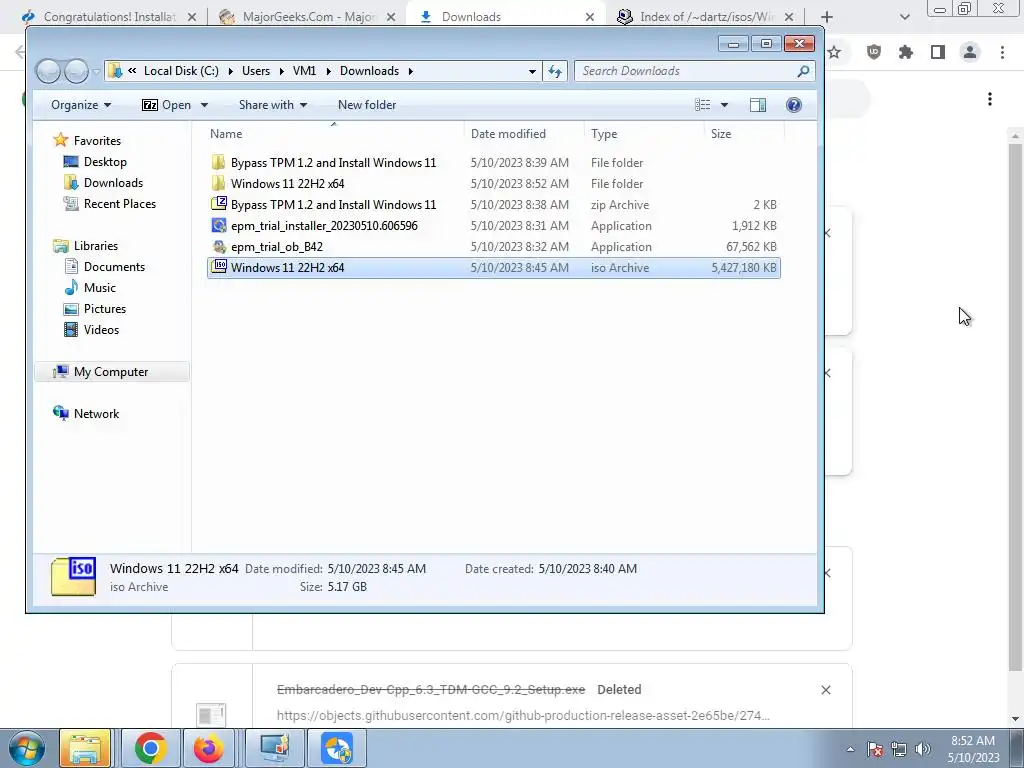The width and height of the screenshot is (1024, 768).
Task: Open the Start menu orb
Action: pyautogui.click(x=26, y=748)
